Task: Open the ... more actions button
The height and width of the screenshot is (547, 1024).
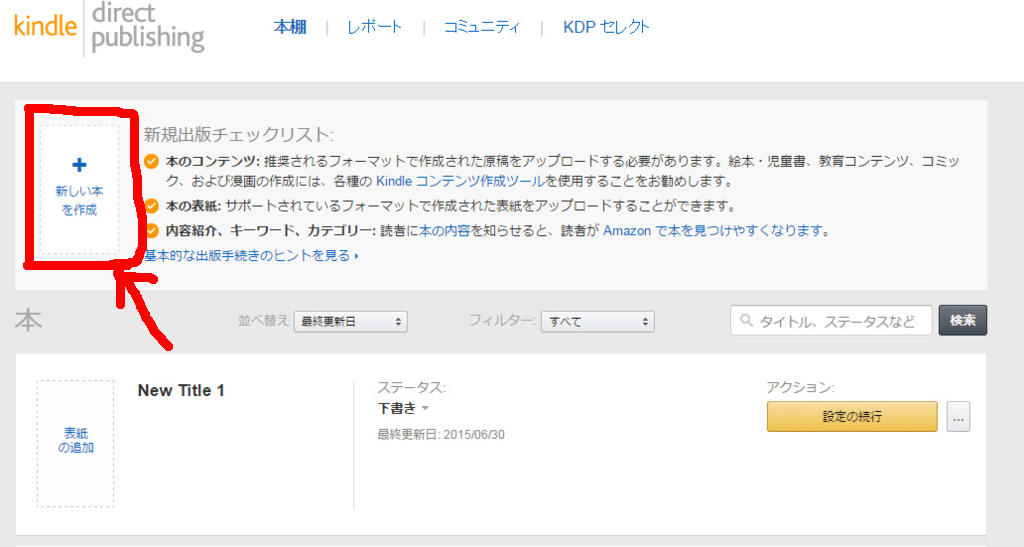Action: click(x=958, y=416)
